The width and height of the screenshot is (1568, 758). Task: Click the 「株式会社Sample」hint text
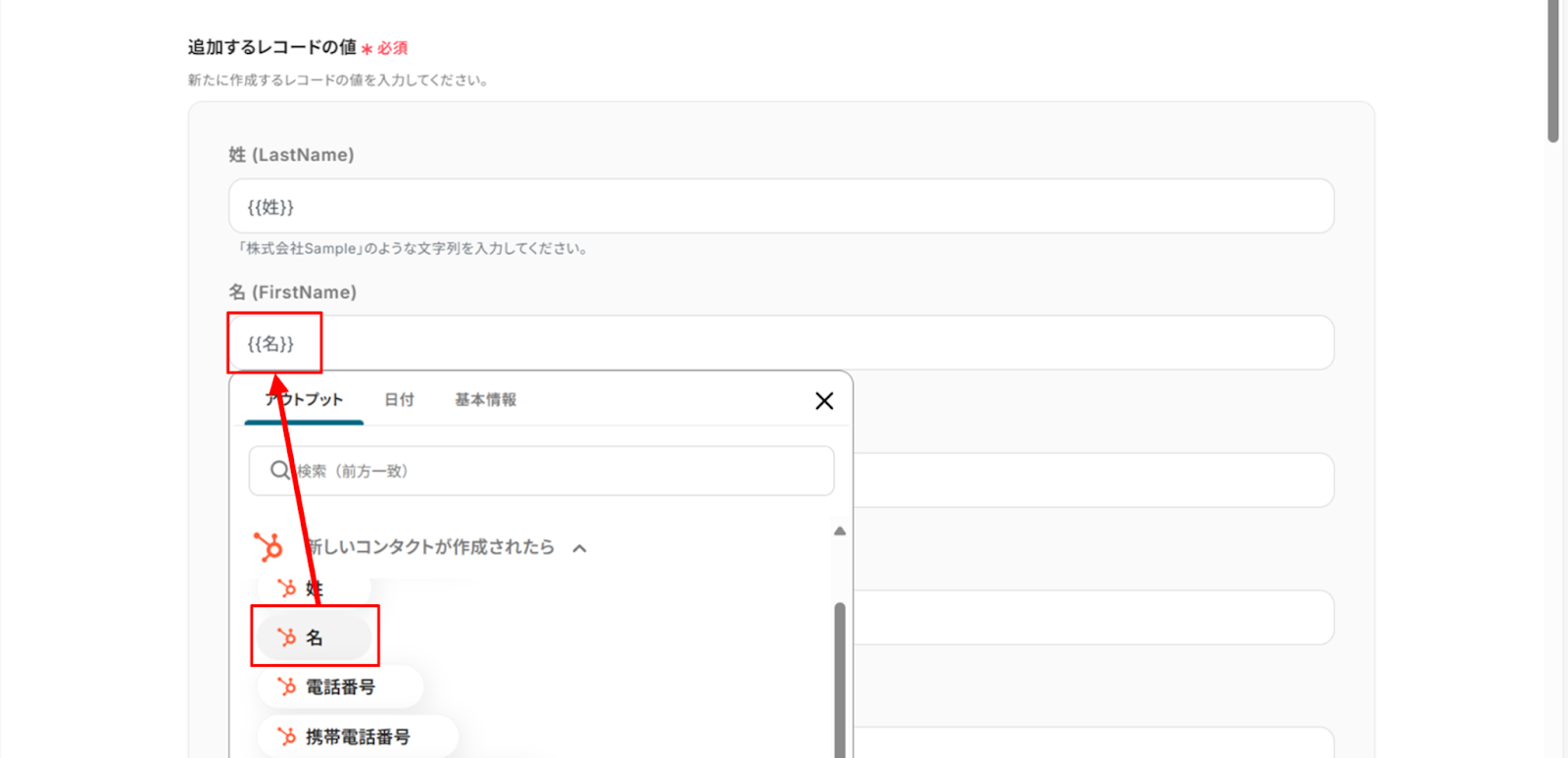[413, 249]
